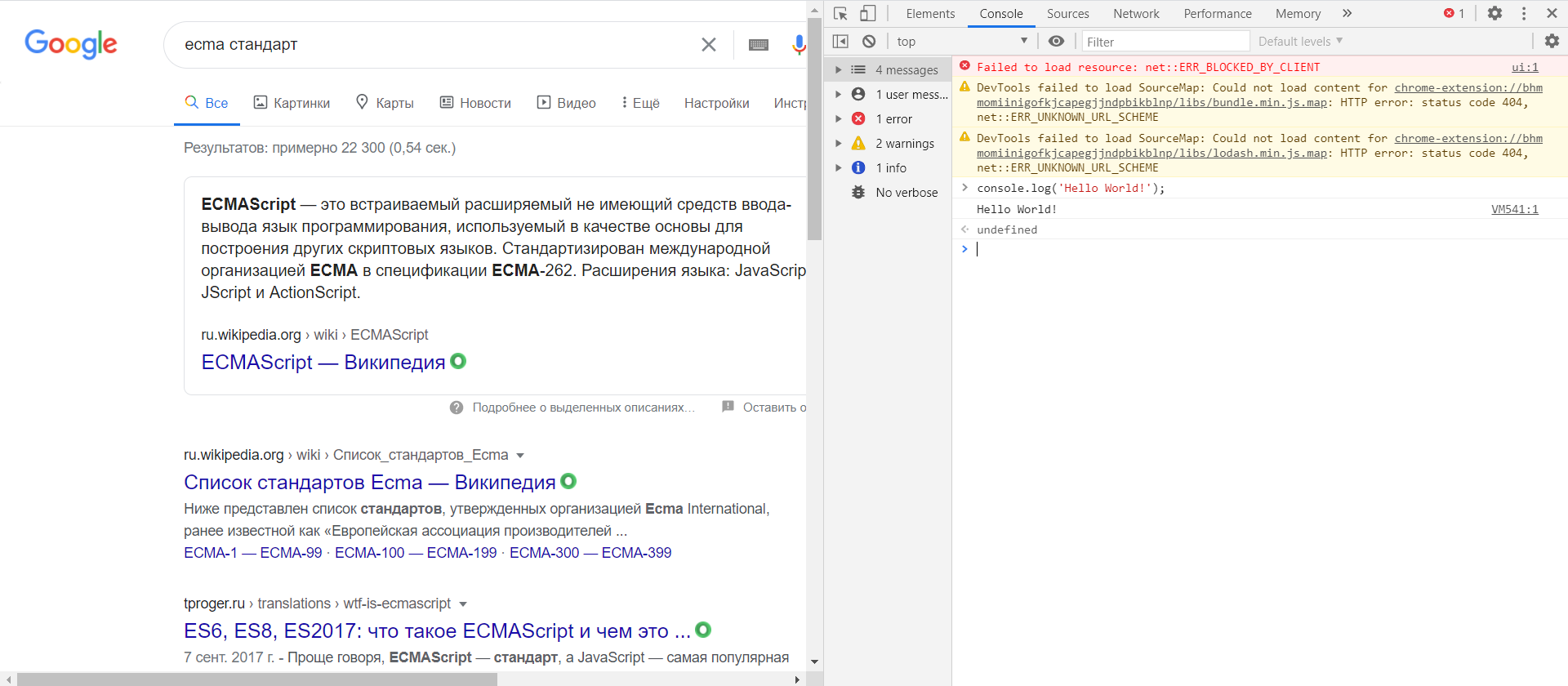
Task: Click the console prompt input line
Action: (x=1259, y=249)
